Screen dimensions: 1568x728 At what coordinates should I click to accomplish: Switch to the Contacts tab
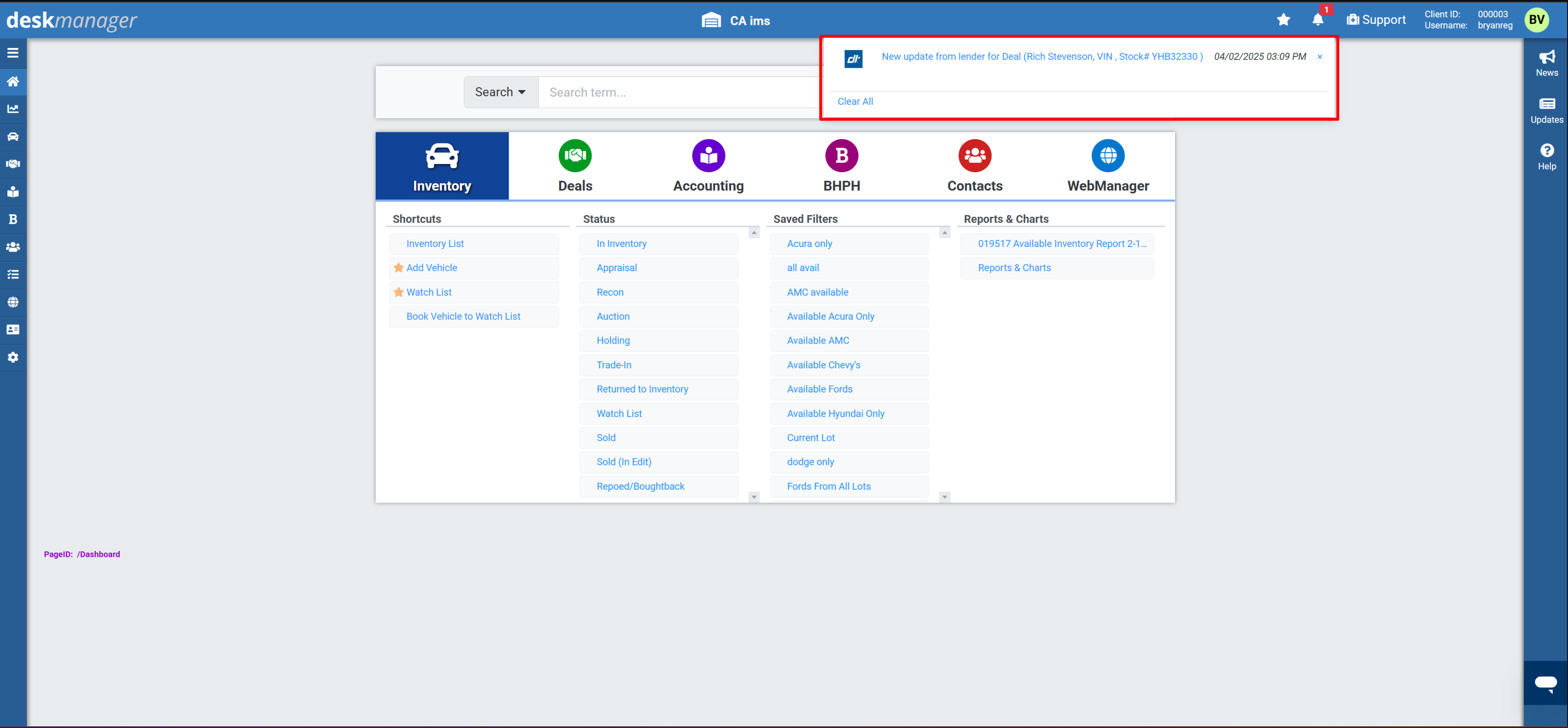pos(975,165)
